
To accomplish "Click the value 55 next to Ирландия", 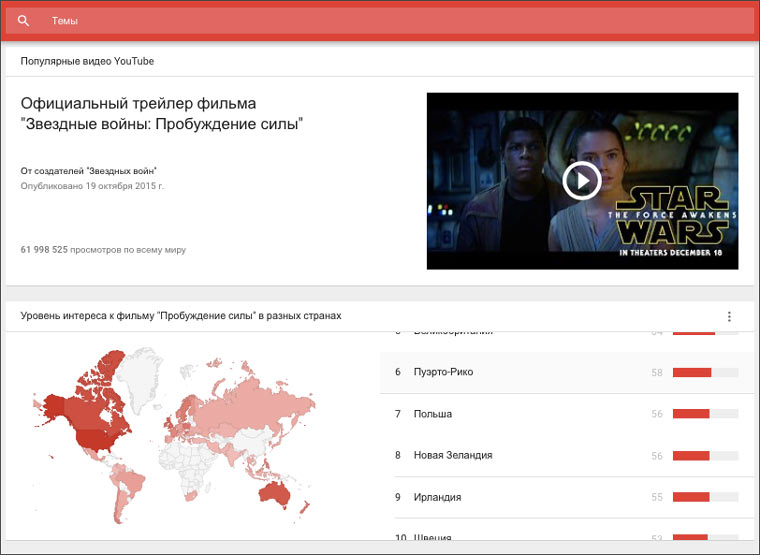I will [x=657, y=497].
